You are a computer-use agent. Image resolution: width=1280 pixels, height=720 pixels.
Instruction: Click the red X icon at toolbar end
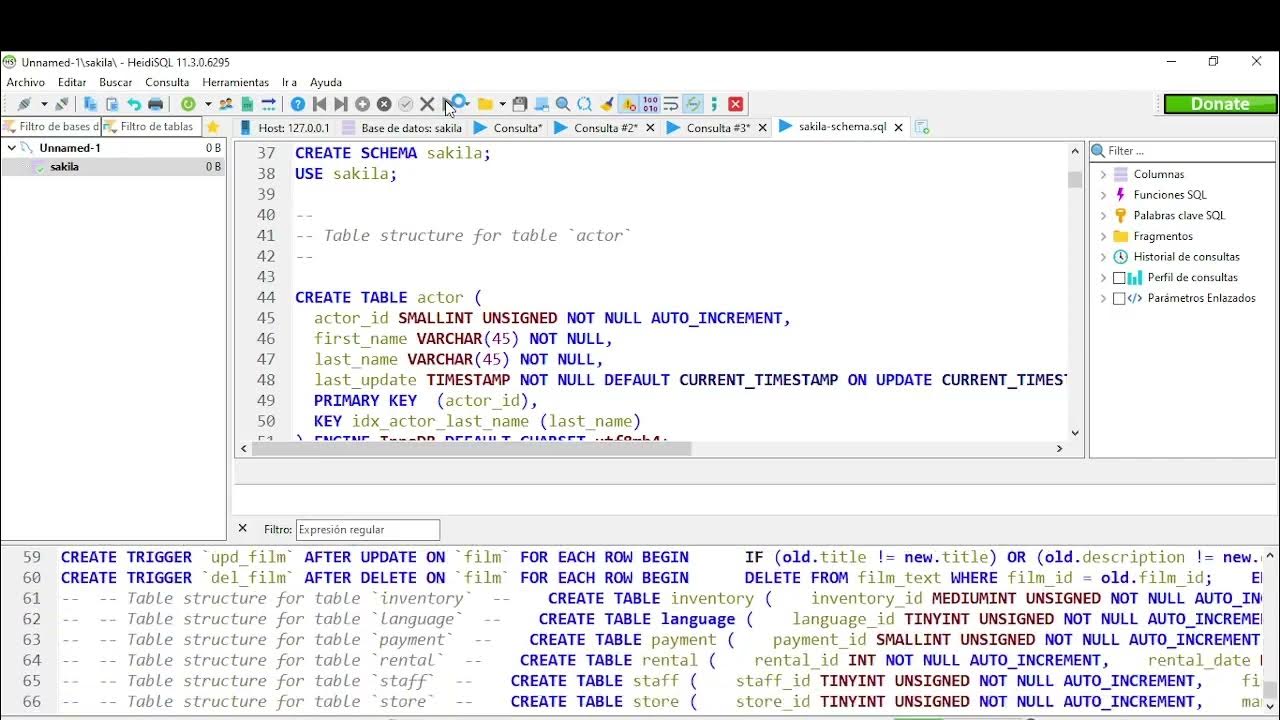736,104
